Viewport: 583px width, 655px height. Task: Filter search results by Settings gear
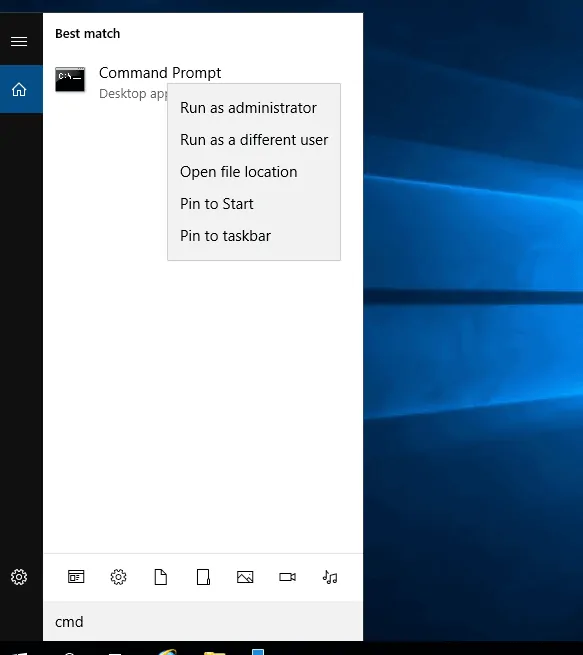coord(118,577)
